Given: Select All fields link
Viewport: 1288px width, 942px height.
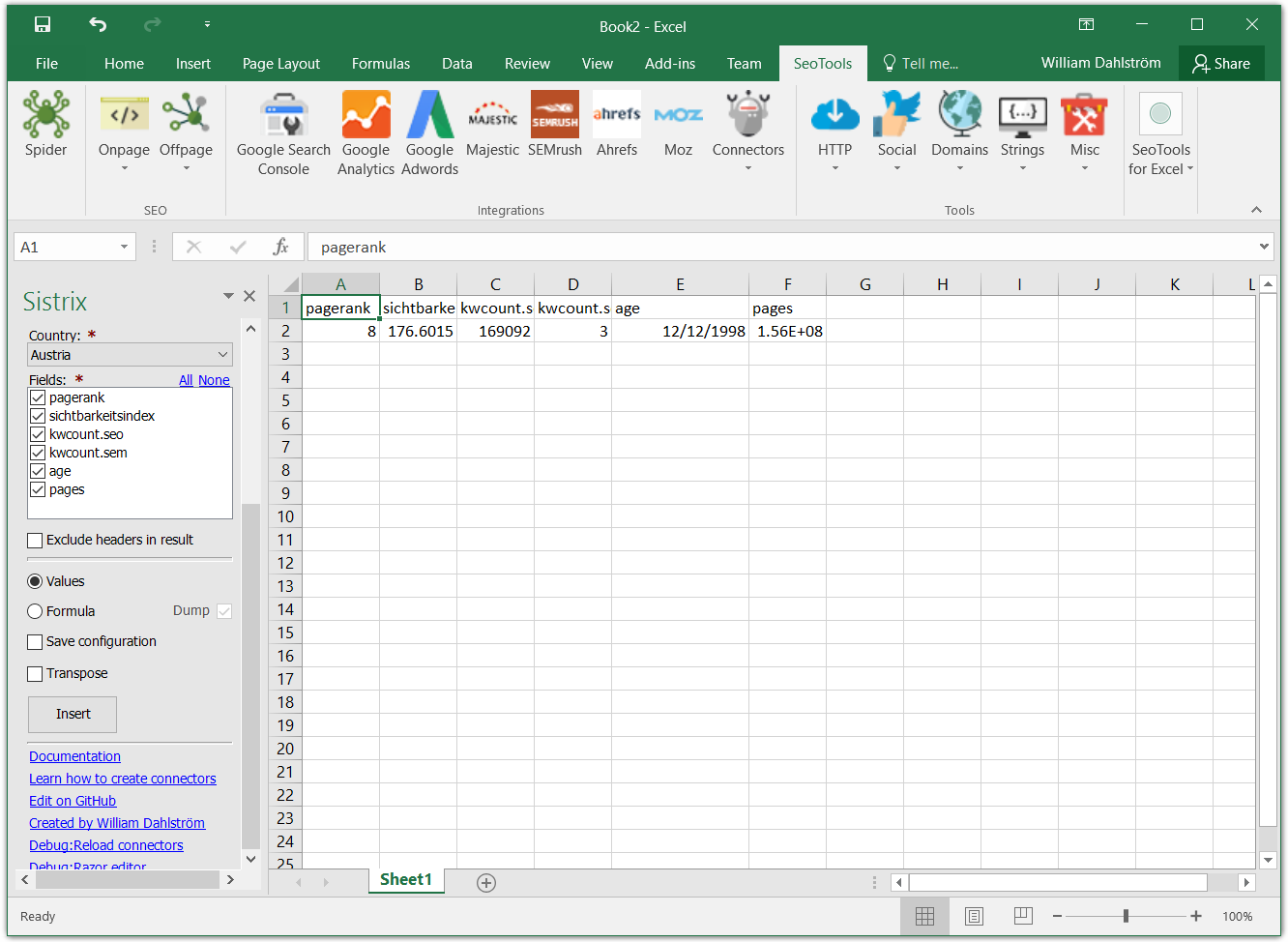Looking at the screenshot, I should pyautogui.click(x=186, y=380).
